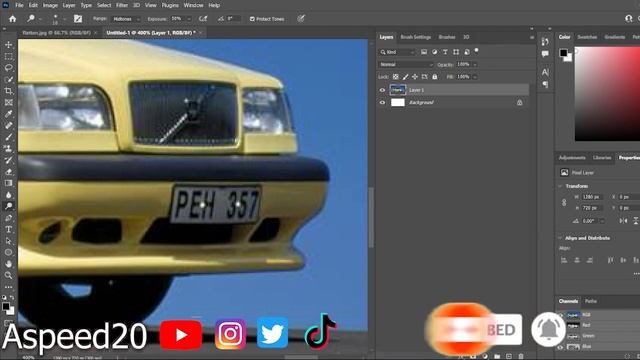This screenshot has width=640, height=360.
Task: Select the Lasso tool
Action: [9, 68]
